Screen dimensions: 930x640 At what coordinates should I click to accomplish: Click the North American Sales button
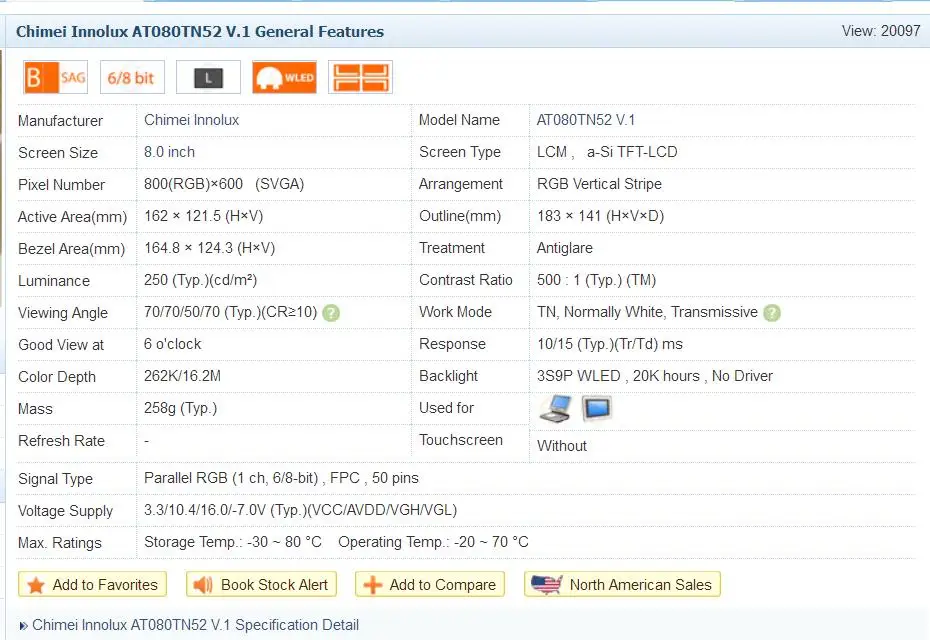click(x=622, y=585)
